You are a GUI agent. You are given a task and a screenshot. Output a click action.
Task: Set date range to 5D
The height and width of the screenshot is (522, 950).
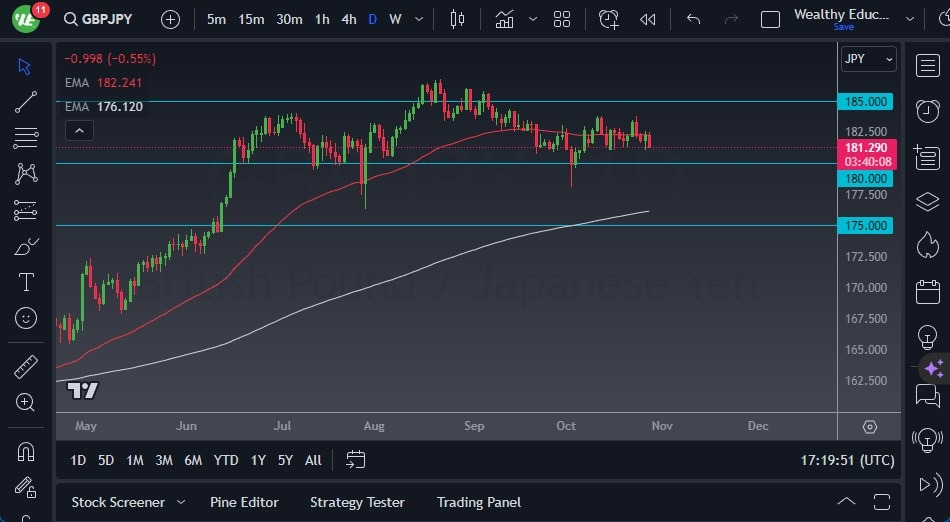pyautogui.click(x=106, y=460)
